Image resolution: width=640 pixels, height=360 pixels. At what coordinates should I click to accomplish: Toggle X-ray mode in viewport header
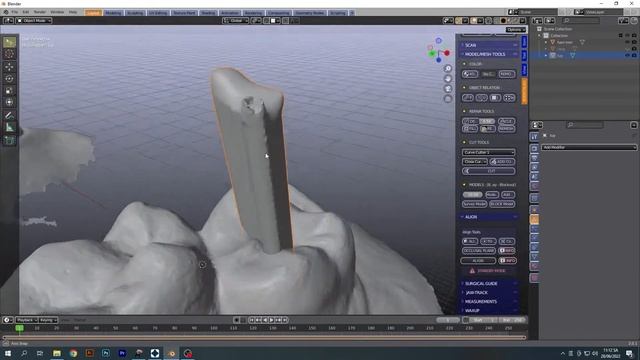pyautogui.click(x=489, y=20)
